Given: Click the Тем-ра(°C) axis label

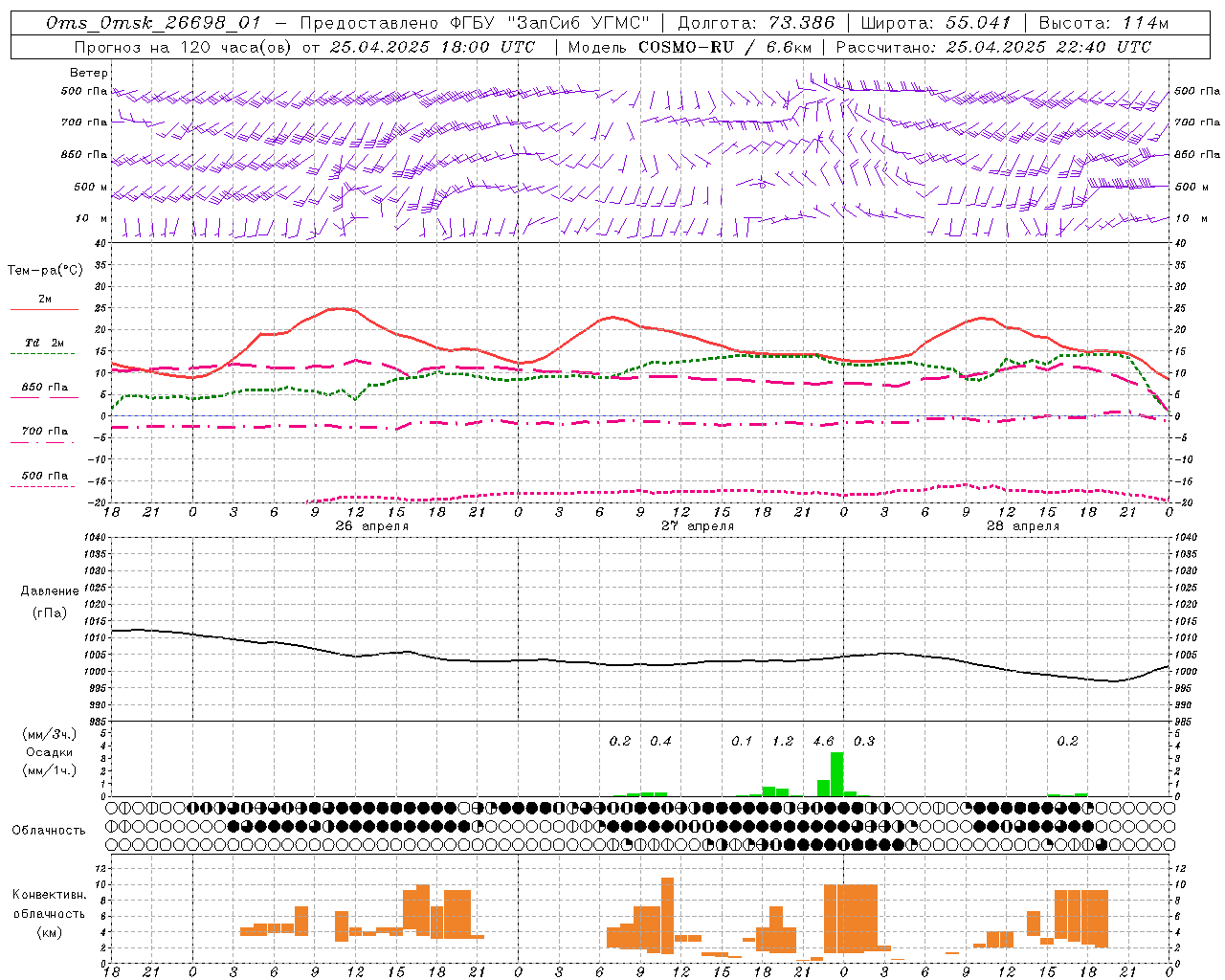Looking at the screenshot, I should 45,271.
